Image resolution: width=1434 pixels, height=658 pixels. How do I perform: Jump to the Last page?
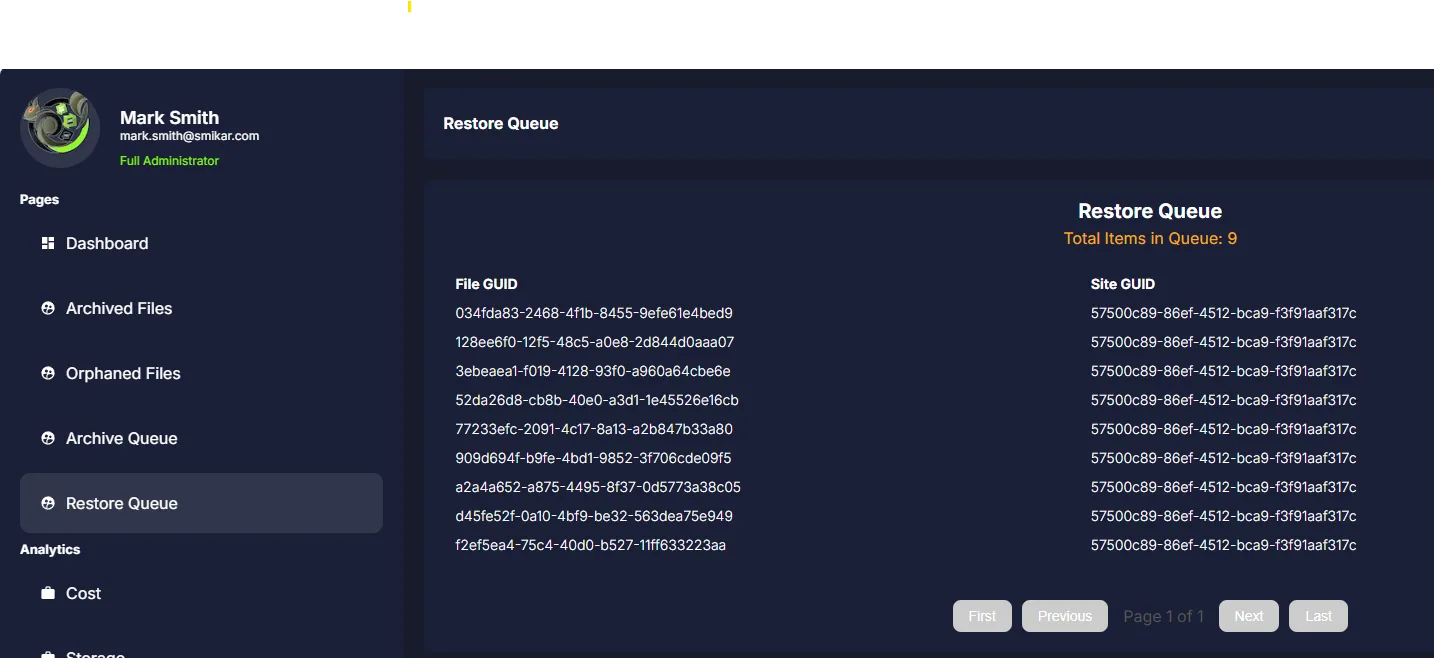pyautogui.click(x=1318, y=616)
